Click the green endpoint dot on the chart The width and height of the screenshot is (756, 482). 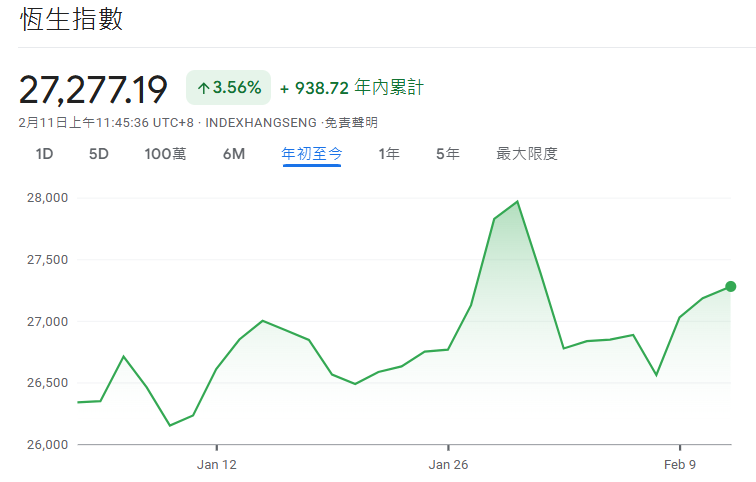730,287
